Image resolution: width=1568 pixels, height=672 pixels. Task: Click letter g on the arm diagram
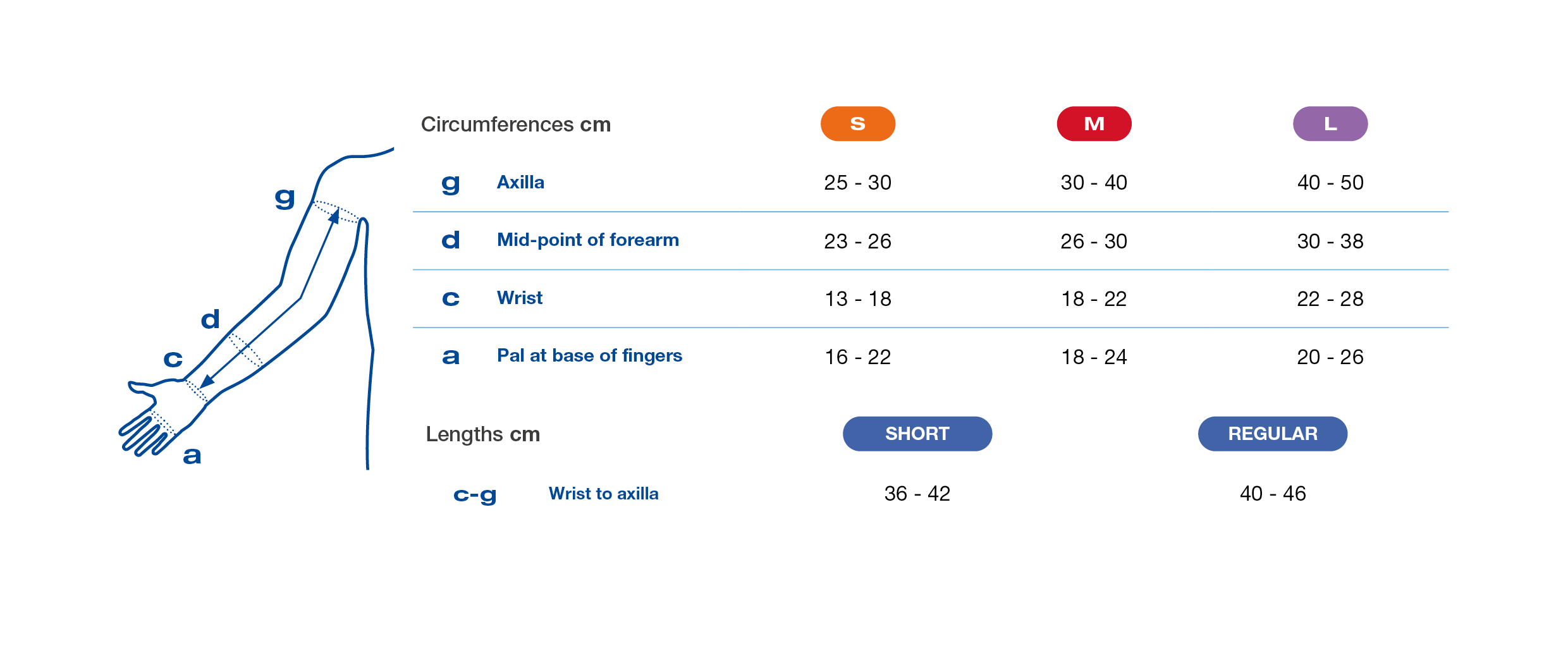285,197
